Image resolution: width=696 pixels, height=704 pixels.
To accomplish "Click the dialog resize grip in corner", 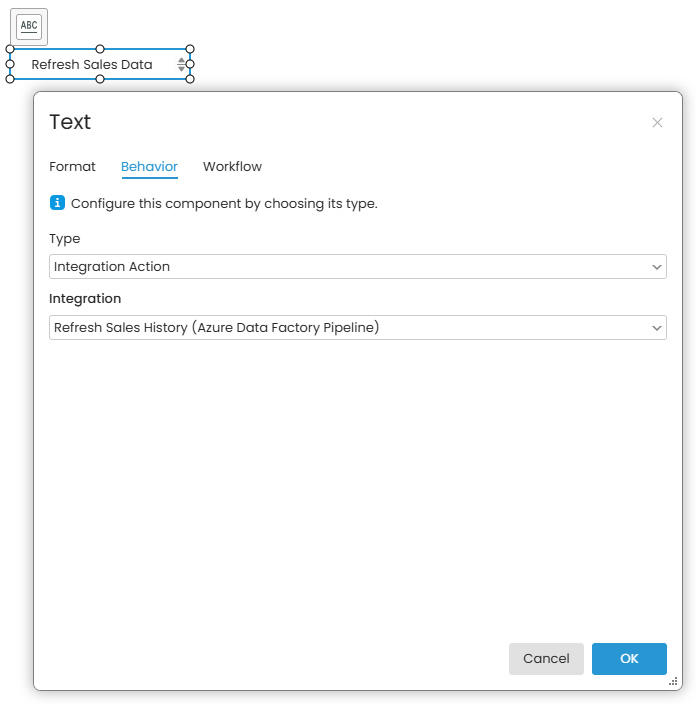I will pos(674,681).
